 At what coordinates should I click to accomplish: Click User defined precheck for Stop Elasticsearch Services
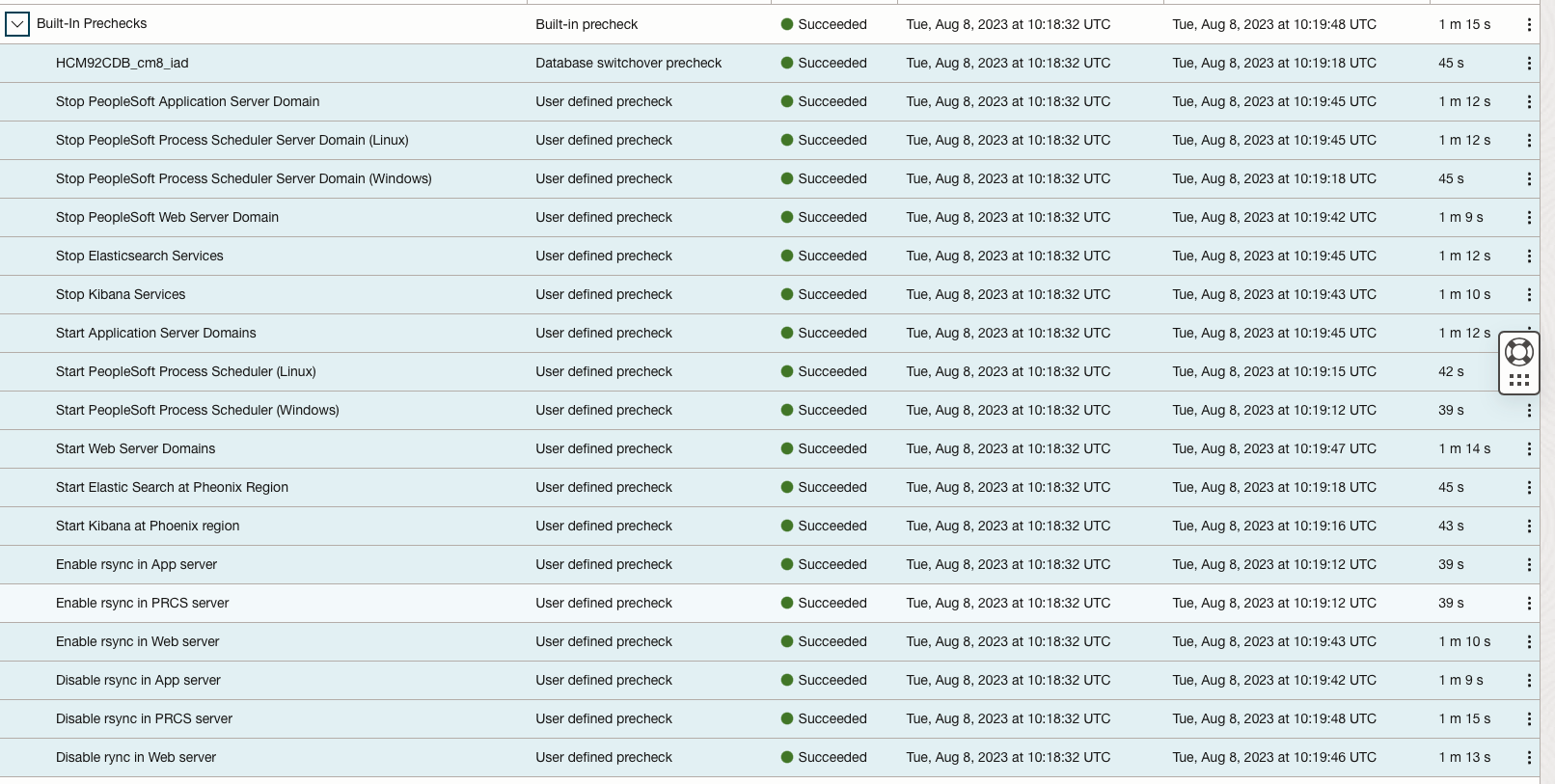click(604, 256)
